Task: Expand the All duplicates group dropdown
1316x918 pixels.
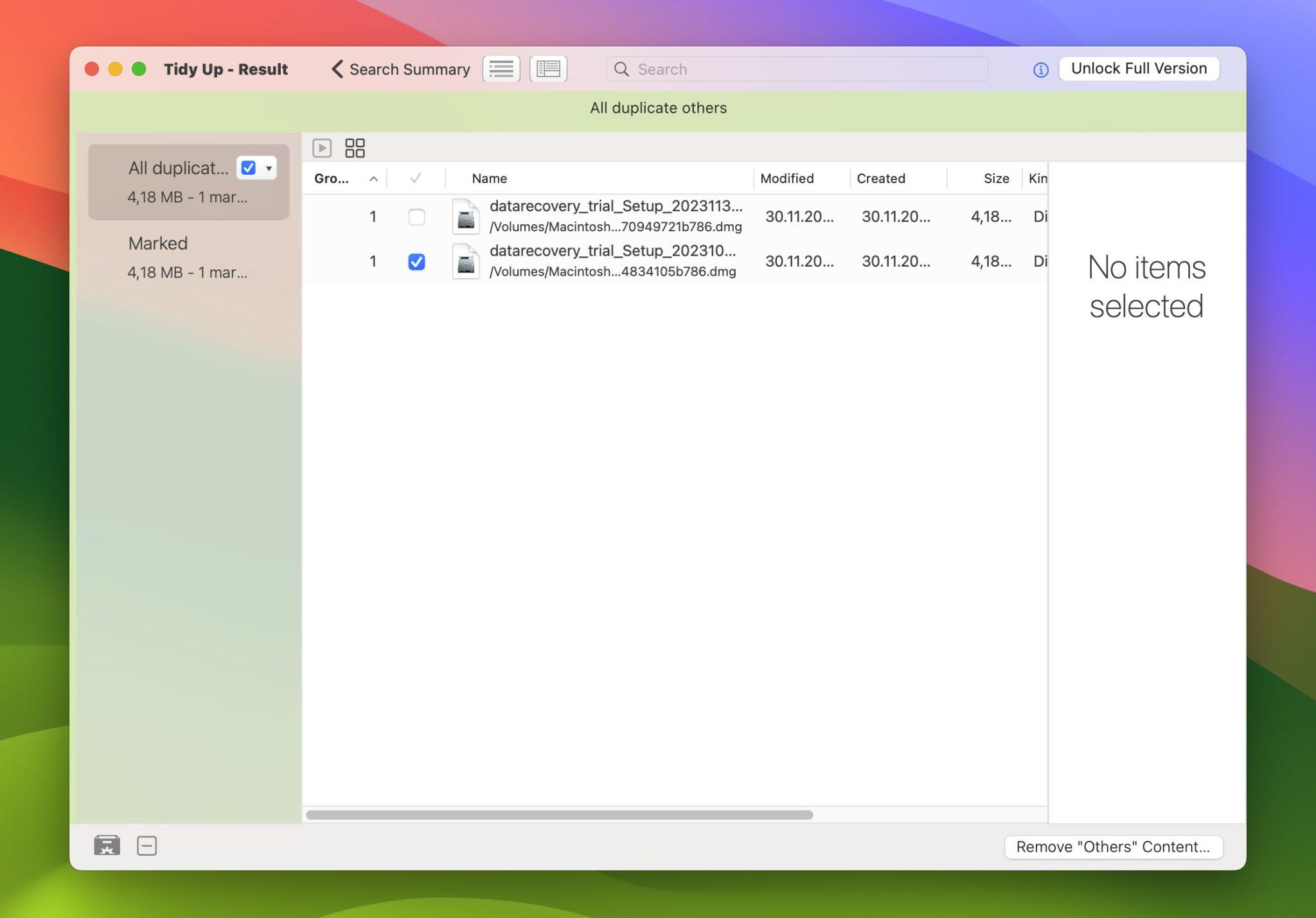Action: click(x=269, y=167)
